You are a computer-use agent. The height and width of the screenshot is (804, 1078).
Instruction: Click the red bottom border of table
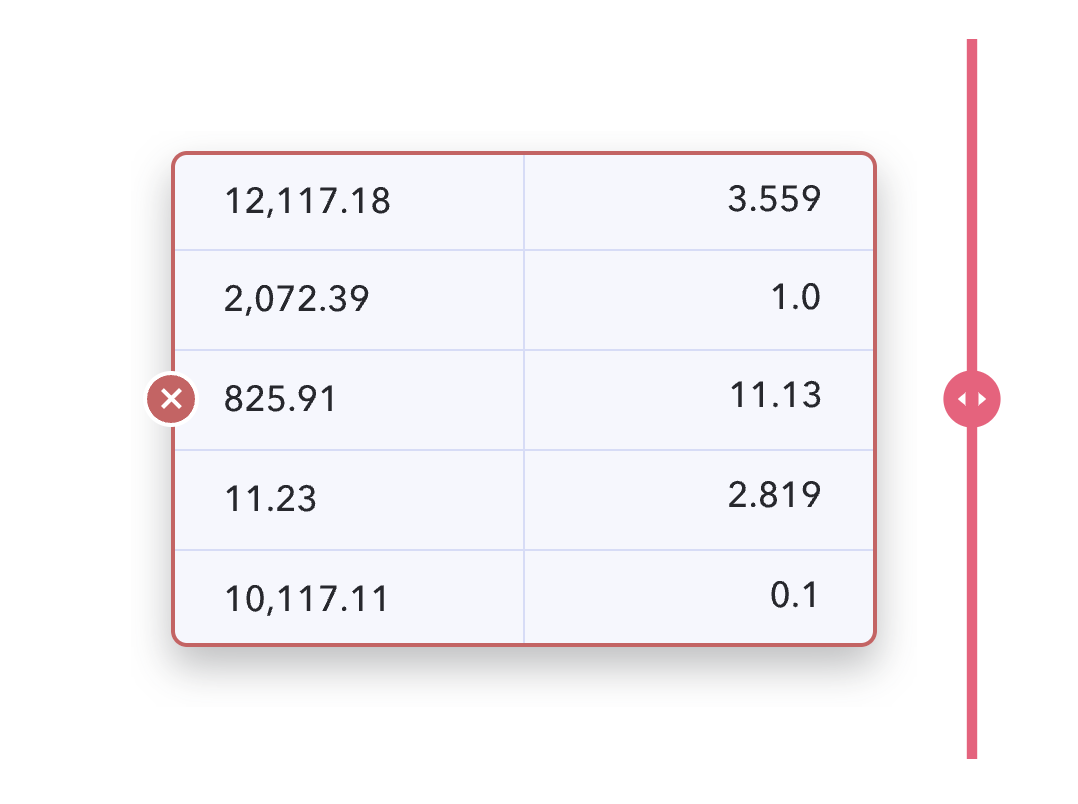524,644
